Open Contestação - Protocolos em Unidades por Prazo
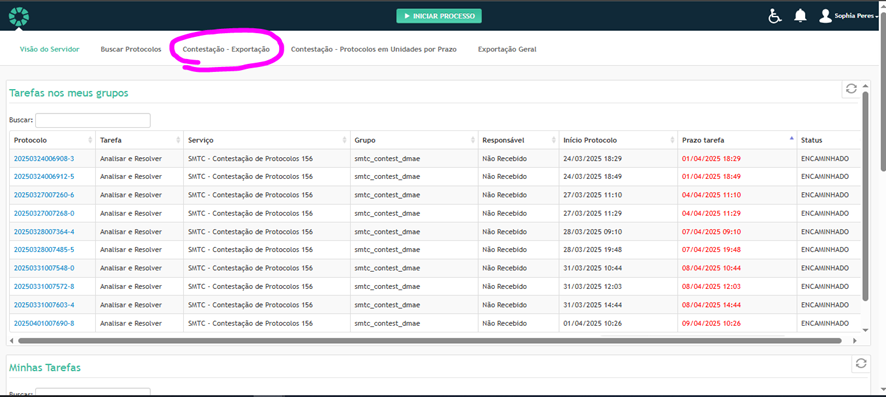 point(373,49)
